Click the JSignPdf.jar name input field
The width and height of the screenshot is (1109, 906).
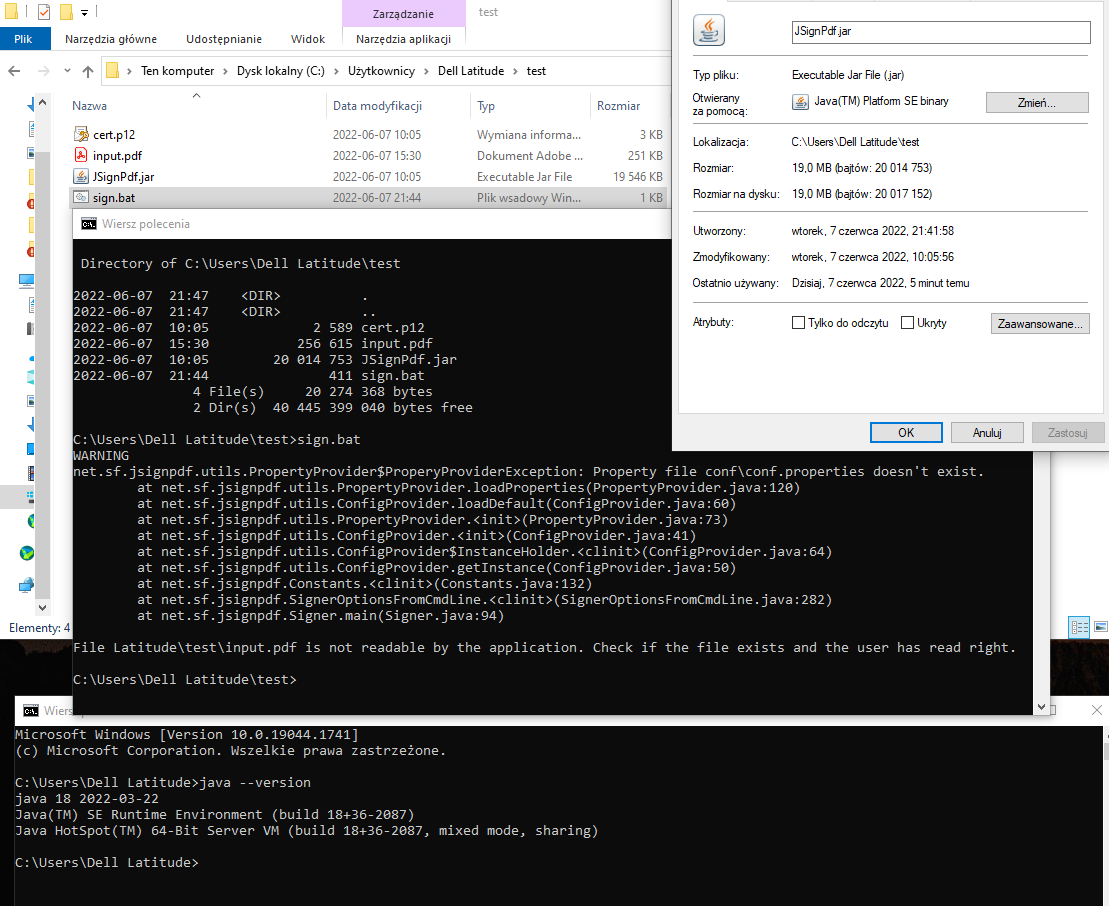pos(940,32)
